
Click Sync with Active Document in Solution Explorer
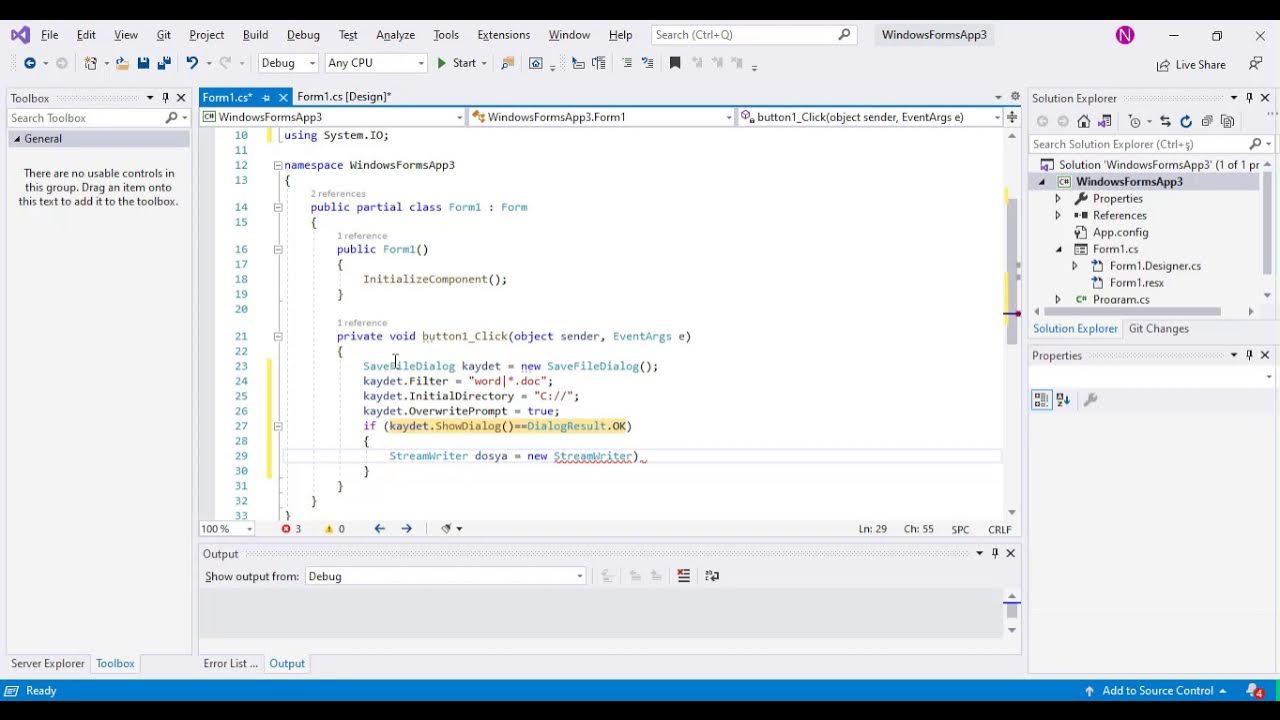coord(1165,121)
